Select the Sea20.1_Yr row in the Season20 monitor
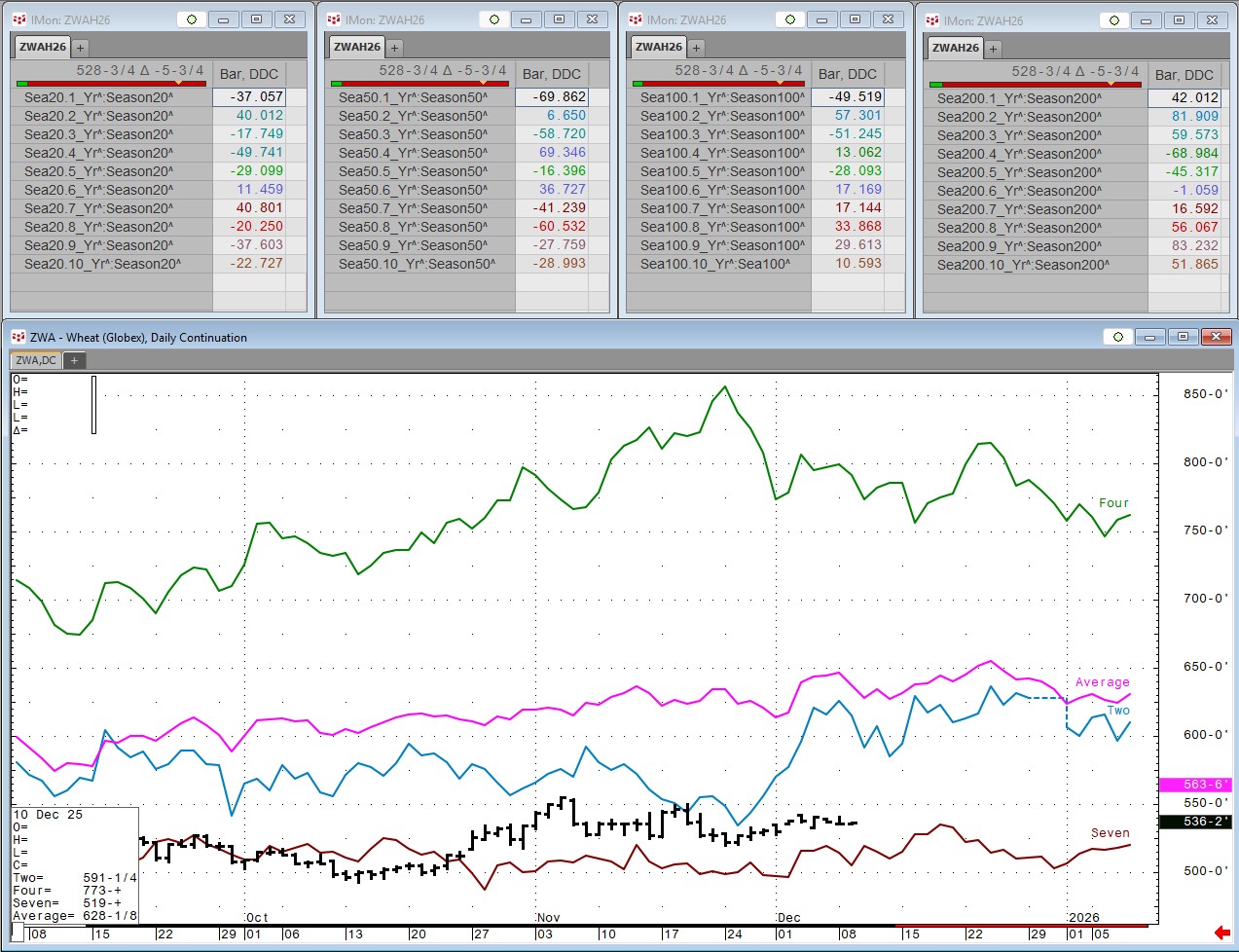Viewport: 1239px width, 952px height. 112,97
